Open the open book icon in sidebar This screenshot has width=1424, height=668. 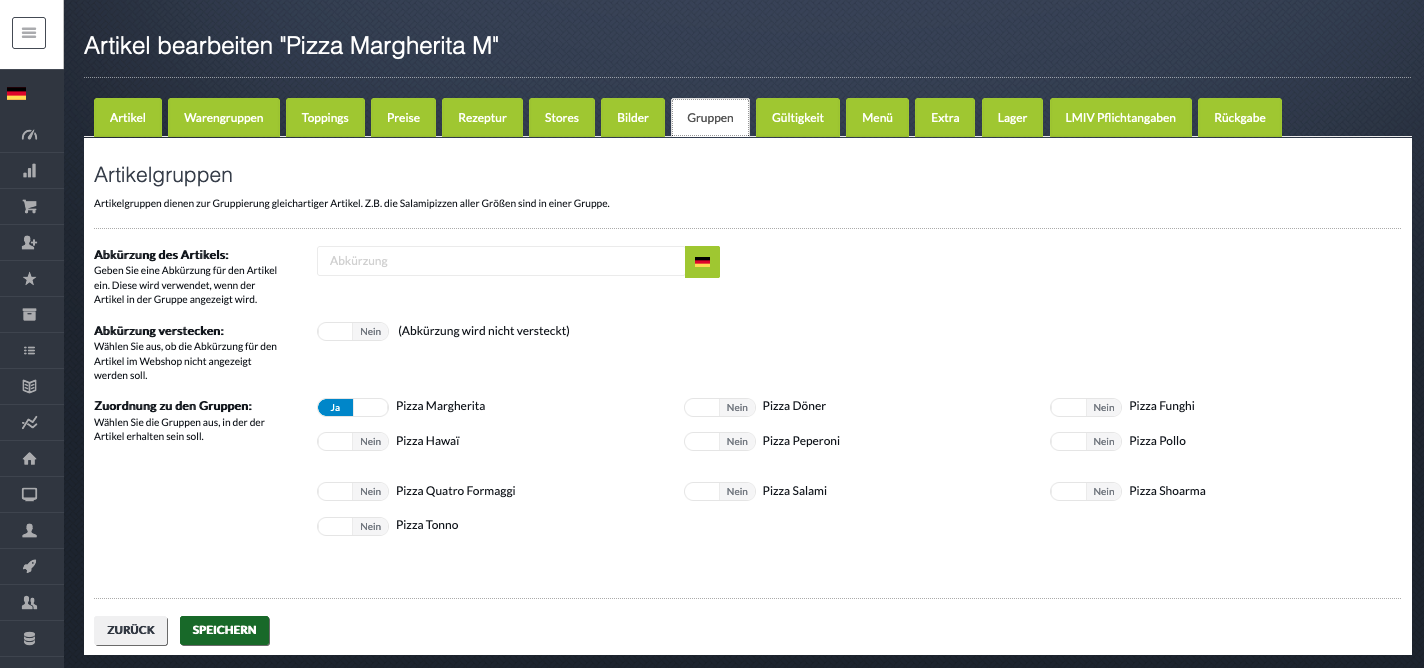coord(29,387)
